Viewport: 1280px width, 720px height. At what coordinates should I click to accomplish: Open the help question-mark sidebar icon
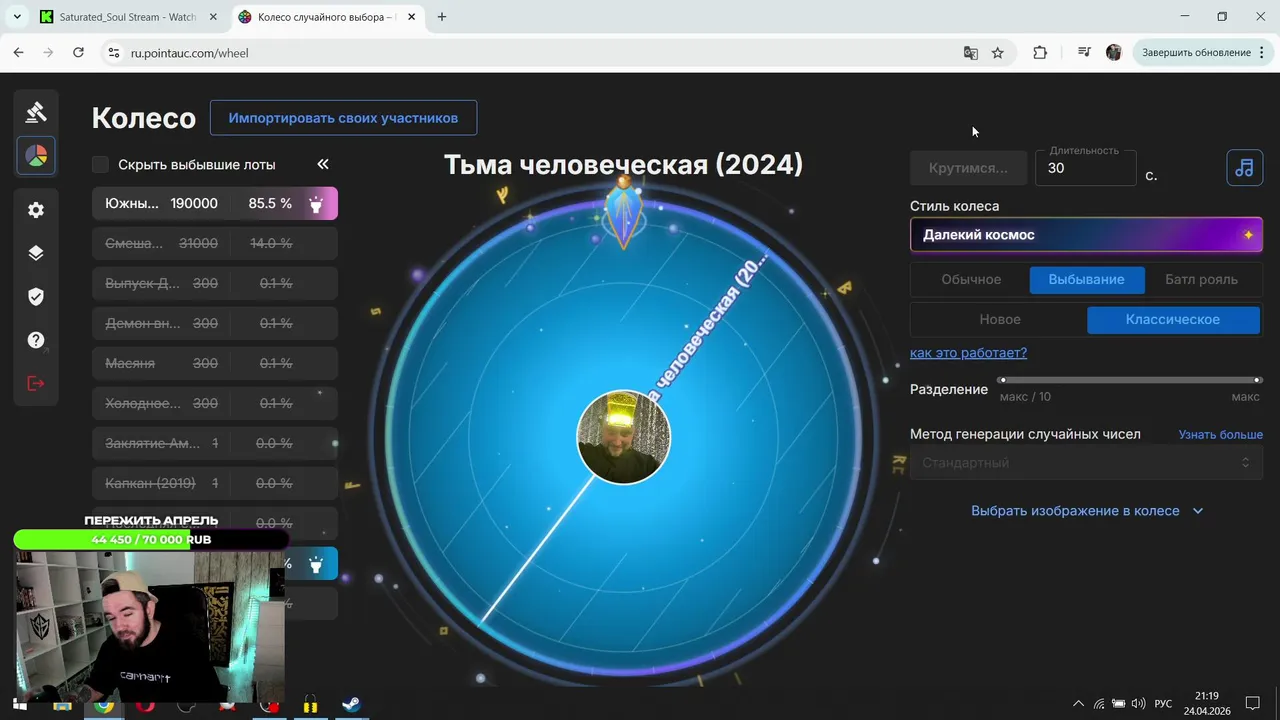click(36, 340)
